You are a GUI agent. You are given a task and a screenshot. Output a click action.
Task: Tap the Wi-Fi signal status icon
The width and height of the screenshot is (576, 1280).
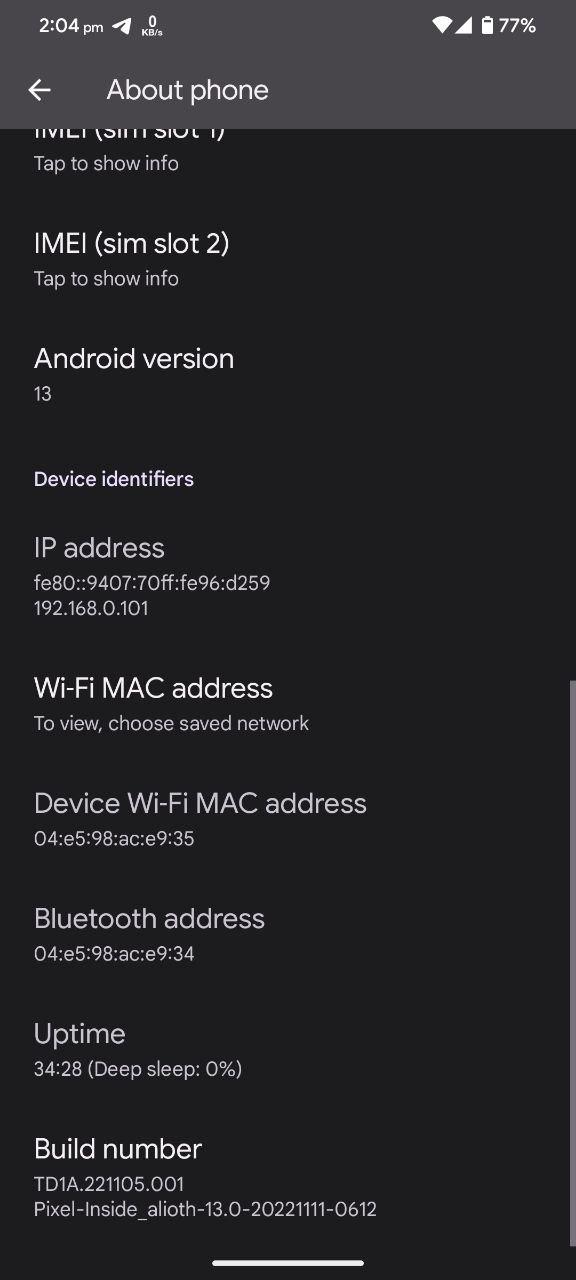point(442,26)
